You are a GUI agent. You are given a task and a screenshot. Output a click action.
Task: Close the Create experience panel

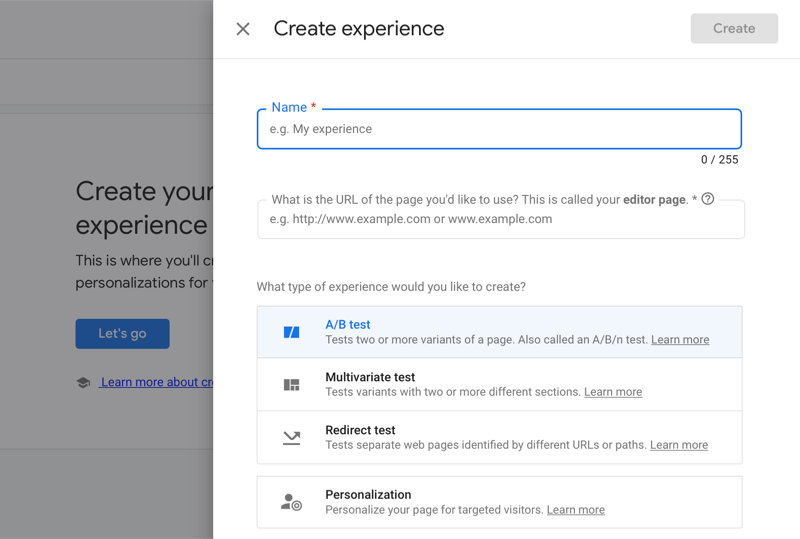click(x=243, y=29)
